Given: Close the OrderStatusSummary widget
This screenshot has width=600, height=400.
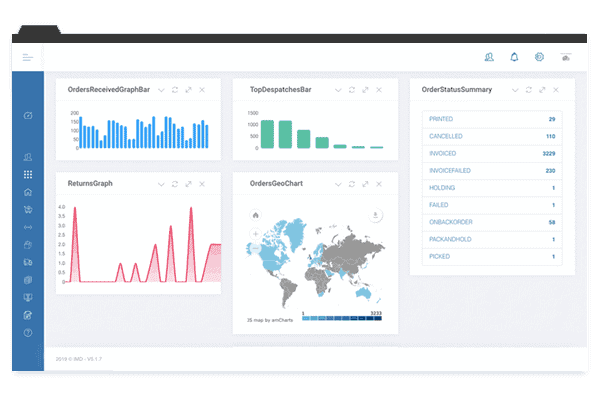Looking at the screenshot, I should pos(556,90).
